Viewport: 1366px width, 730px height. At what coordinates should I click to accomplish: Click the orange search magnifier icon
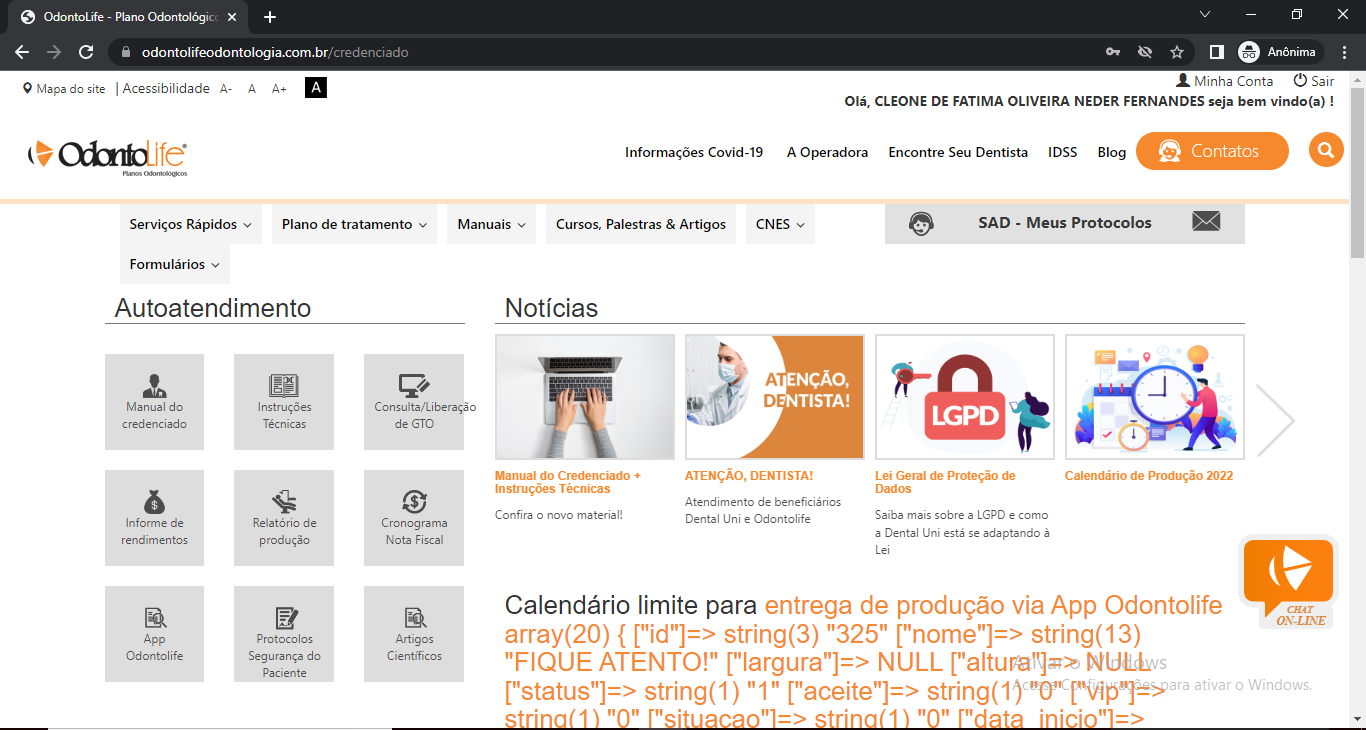point(1326,151)
